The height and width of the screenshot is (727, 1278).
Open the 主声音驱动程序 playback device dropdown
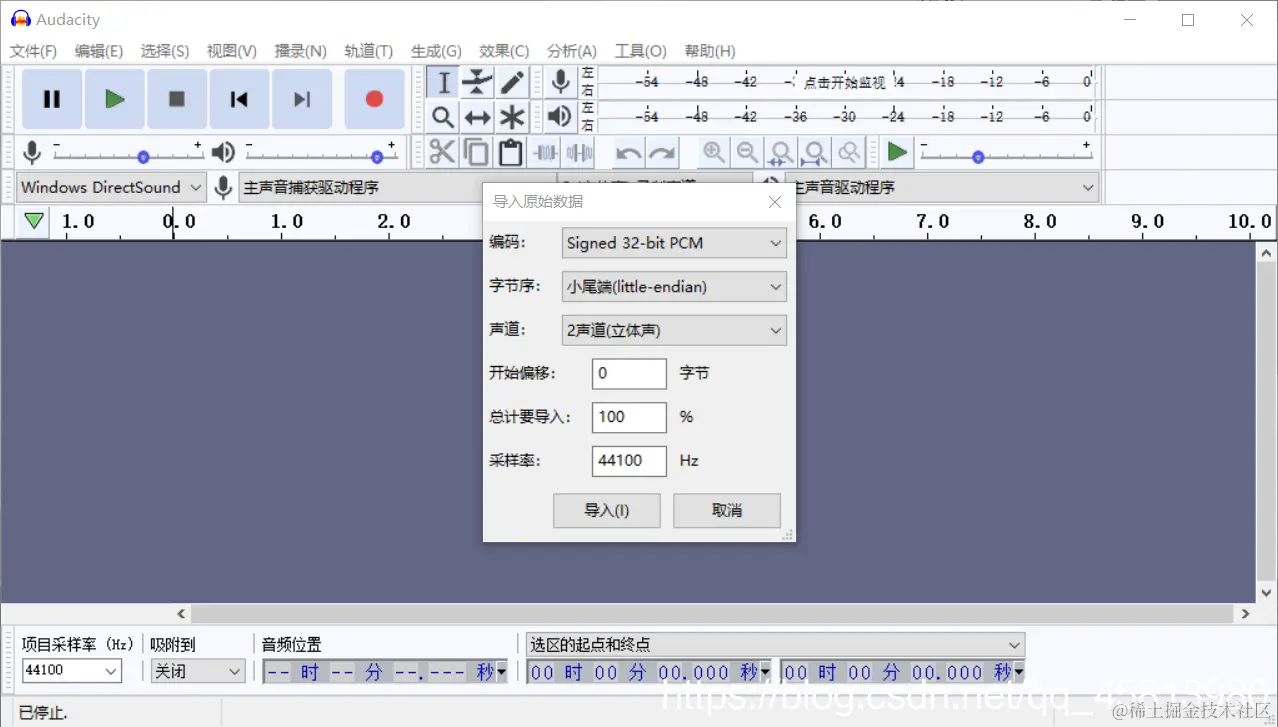click(x=941, y=187)
